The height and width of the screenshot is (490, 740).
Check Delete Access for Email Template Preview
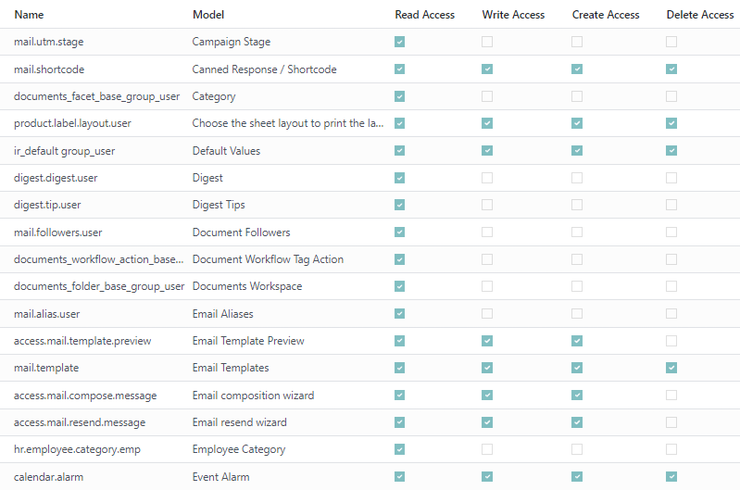(672, 341)
